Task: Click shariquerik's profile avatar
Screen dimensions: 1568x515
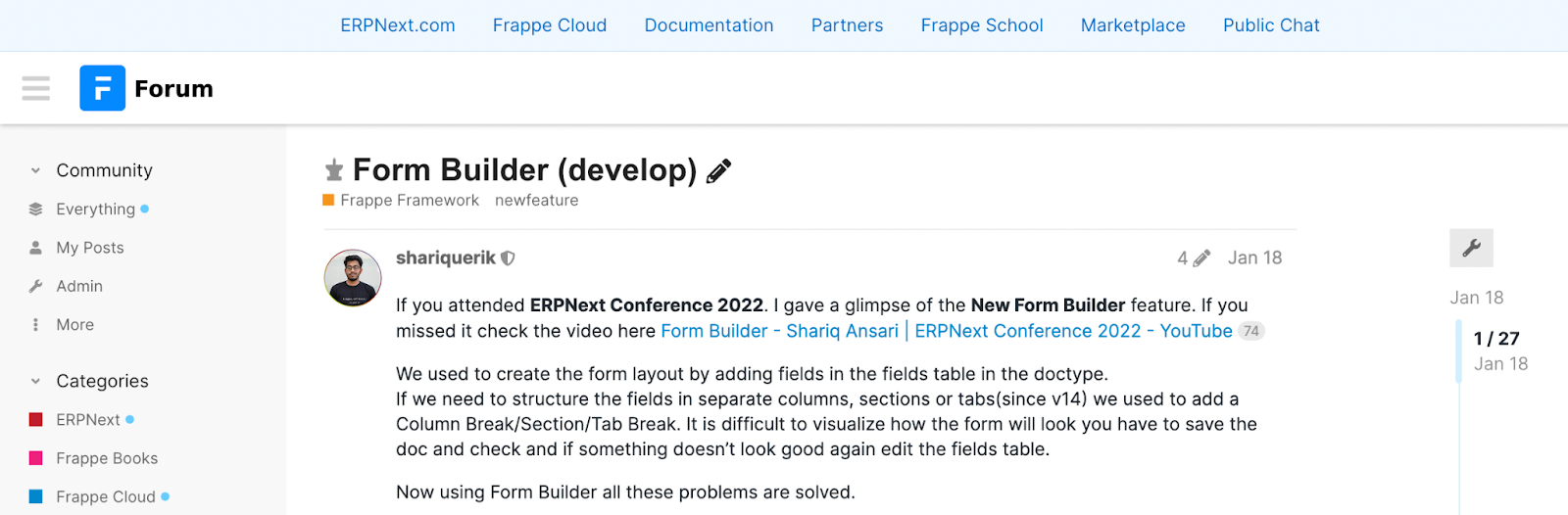Action: pos(353,278)
